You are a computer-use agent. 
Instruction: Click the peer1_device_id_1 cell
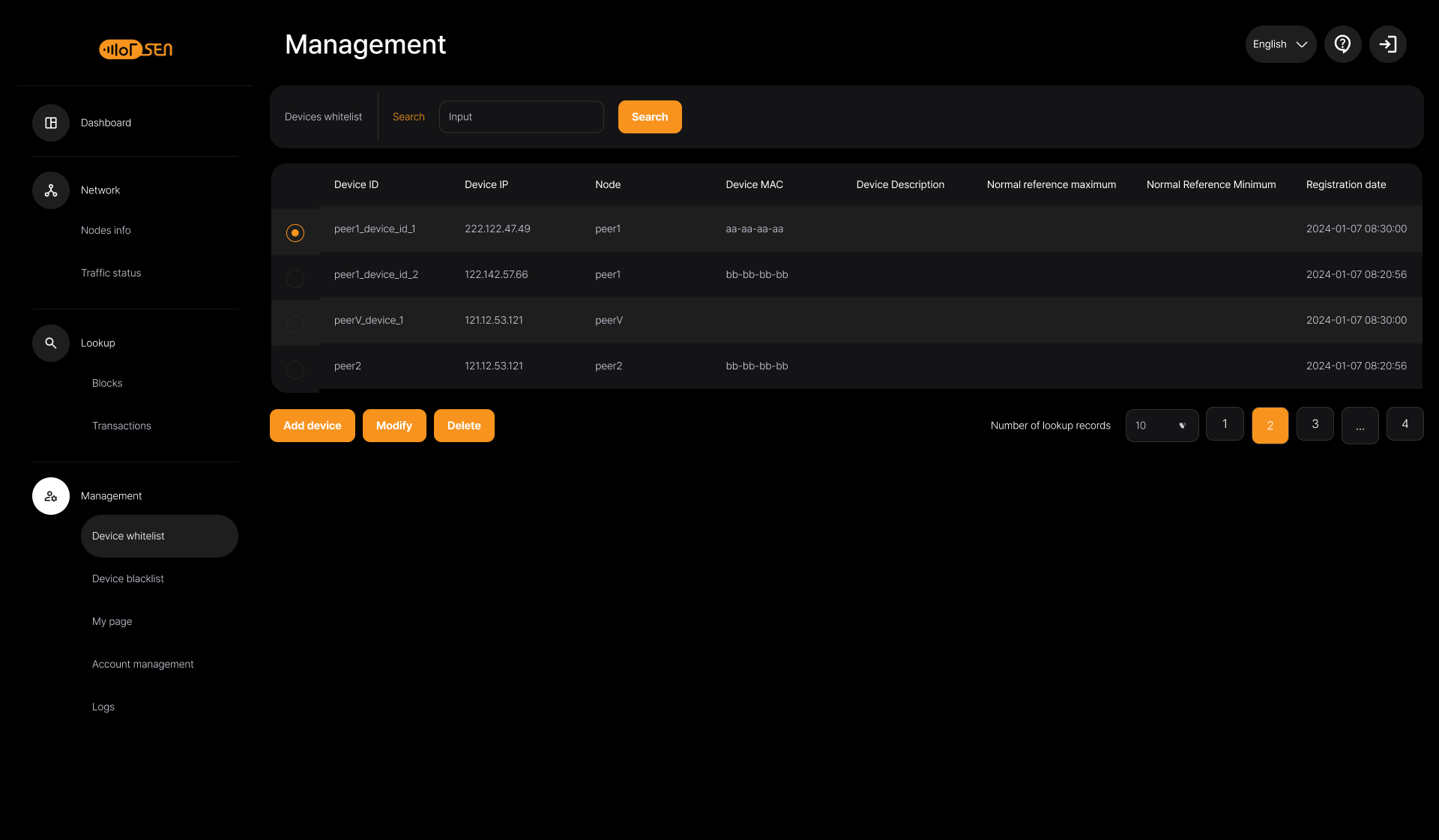[x=375, y=229]
